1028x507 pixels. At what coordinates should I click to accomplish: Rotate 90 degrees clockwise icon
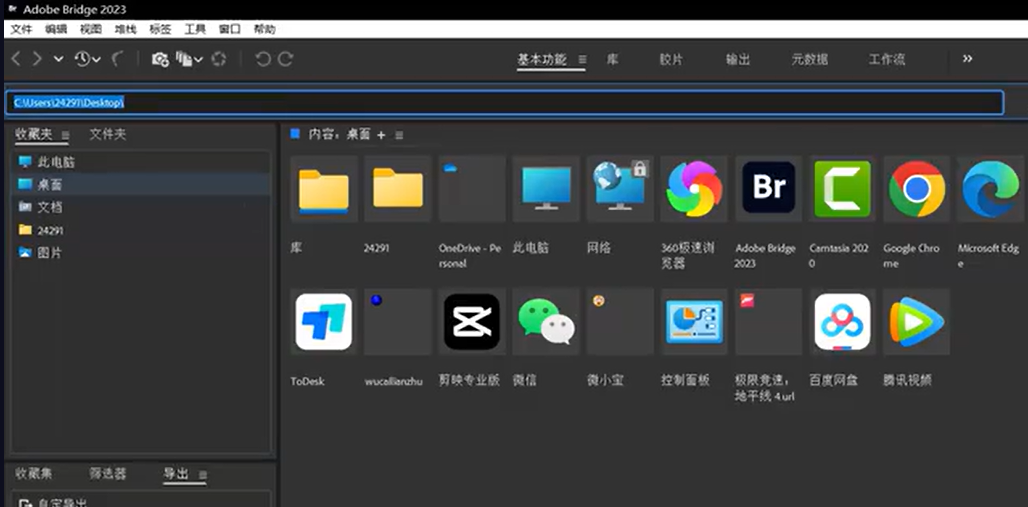pyautogui.click(x=286, y=59)
